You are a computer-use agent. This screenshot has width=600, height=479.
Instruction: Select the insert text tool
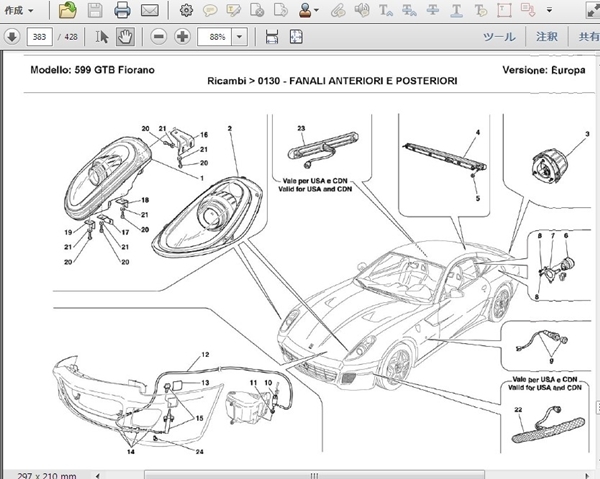pos(385,10)
